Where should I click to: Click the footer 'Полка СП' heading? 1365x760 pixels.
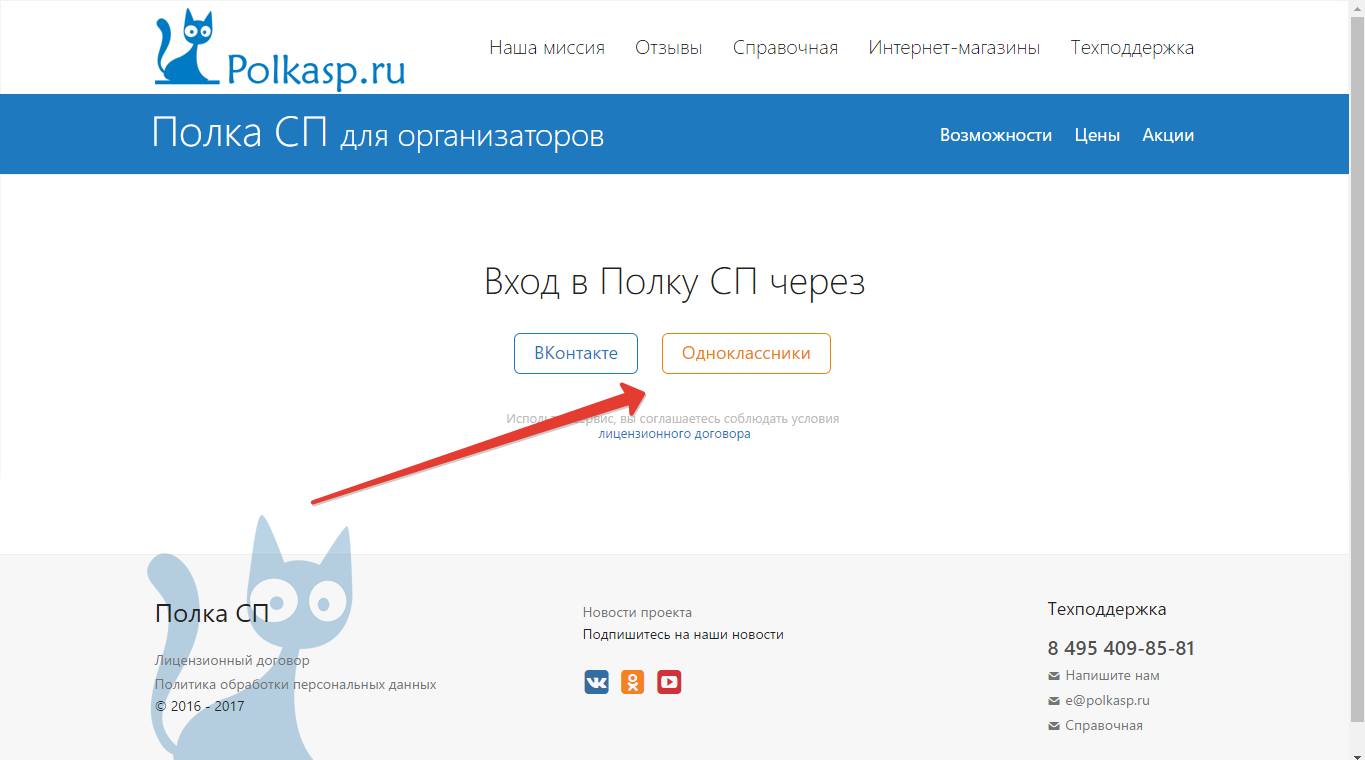(212, 613)
